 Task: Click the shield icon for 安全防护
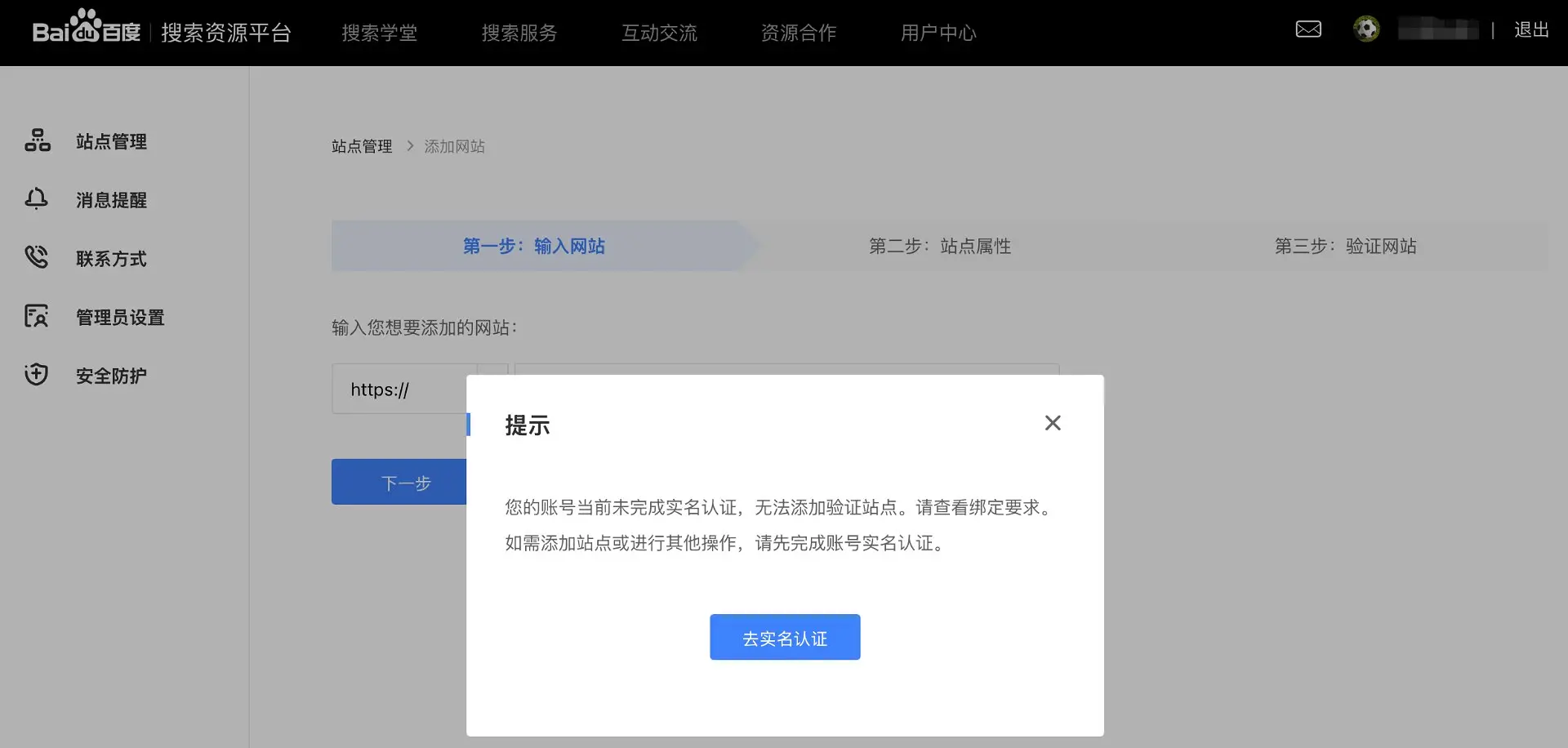pos(37,375)
